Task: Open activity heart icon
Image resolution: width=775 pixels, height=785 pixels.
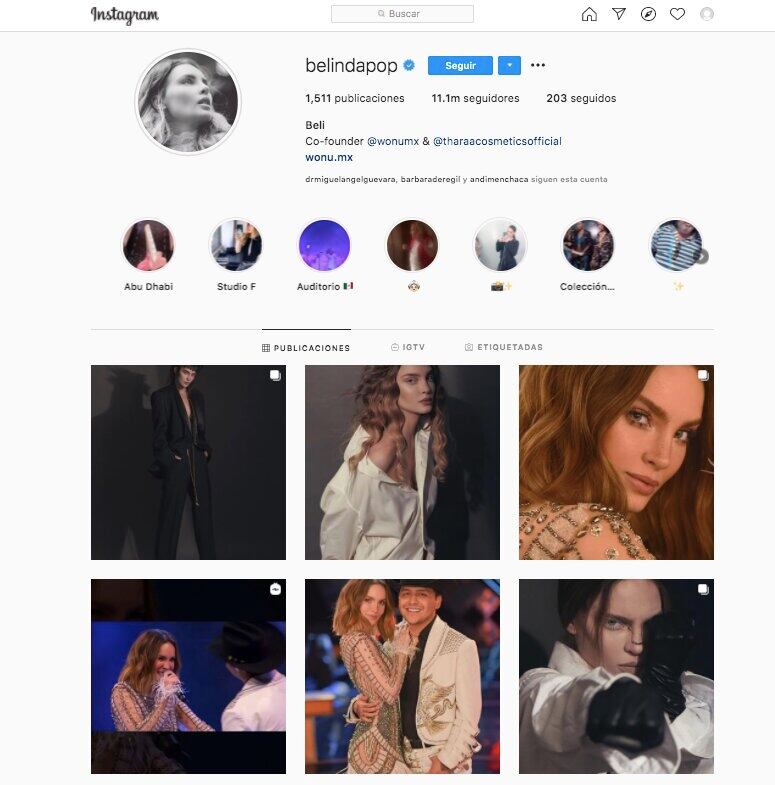Action: 677,14
